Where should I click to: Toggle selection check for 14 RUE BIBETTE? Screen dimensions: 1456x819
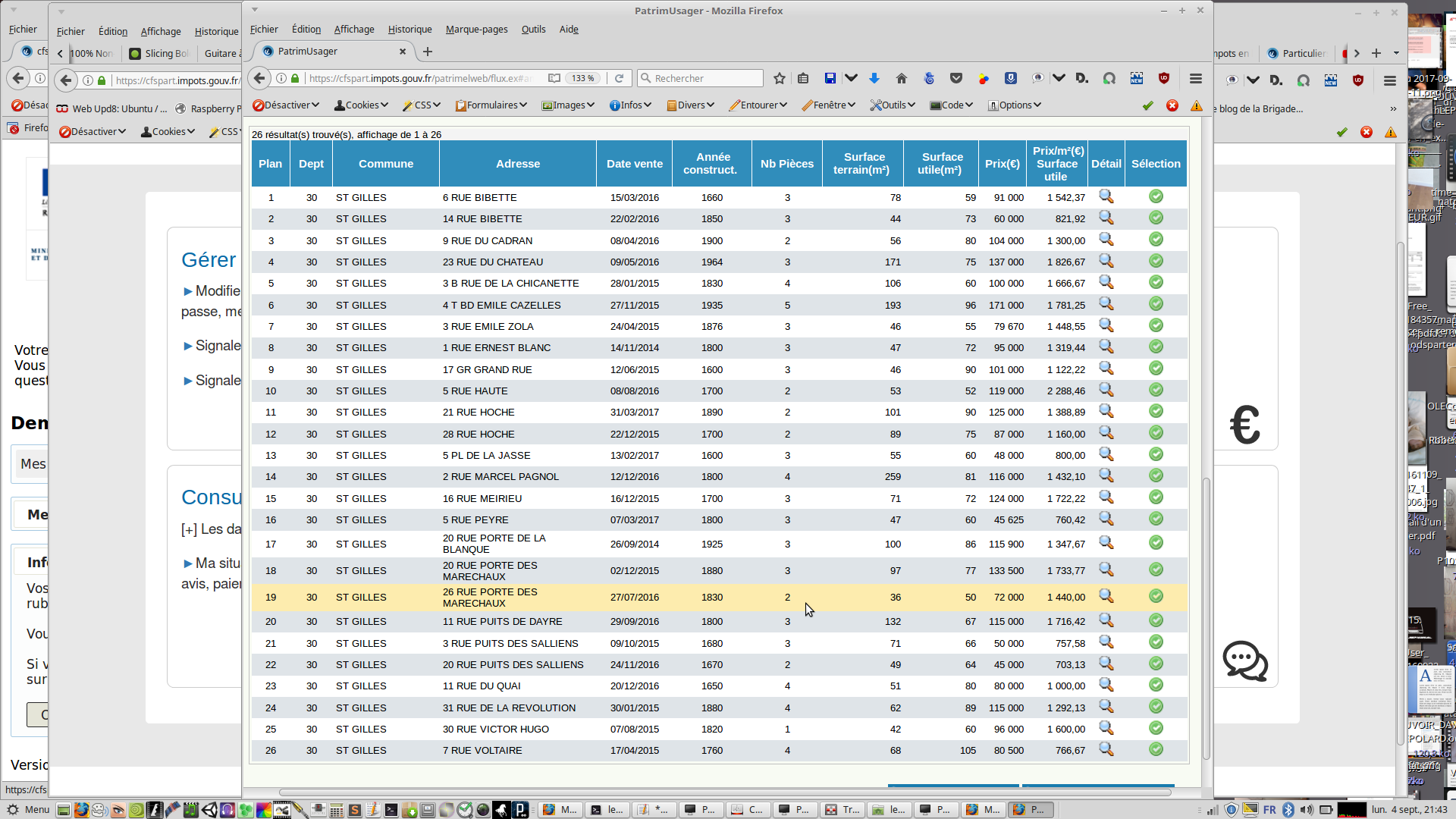1156,218
